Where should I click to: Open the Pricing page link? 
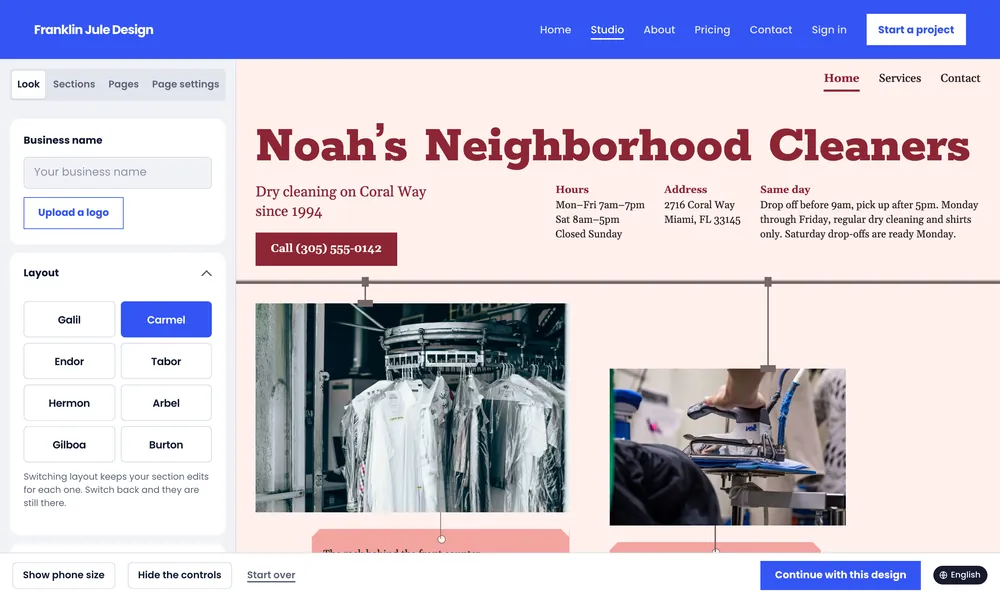(712, 30)
